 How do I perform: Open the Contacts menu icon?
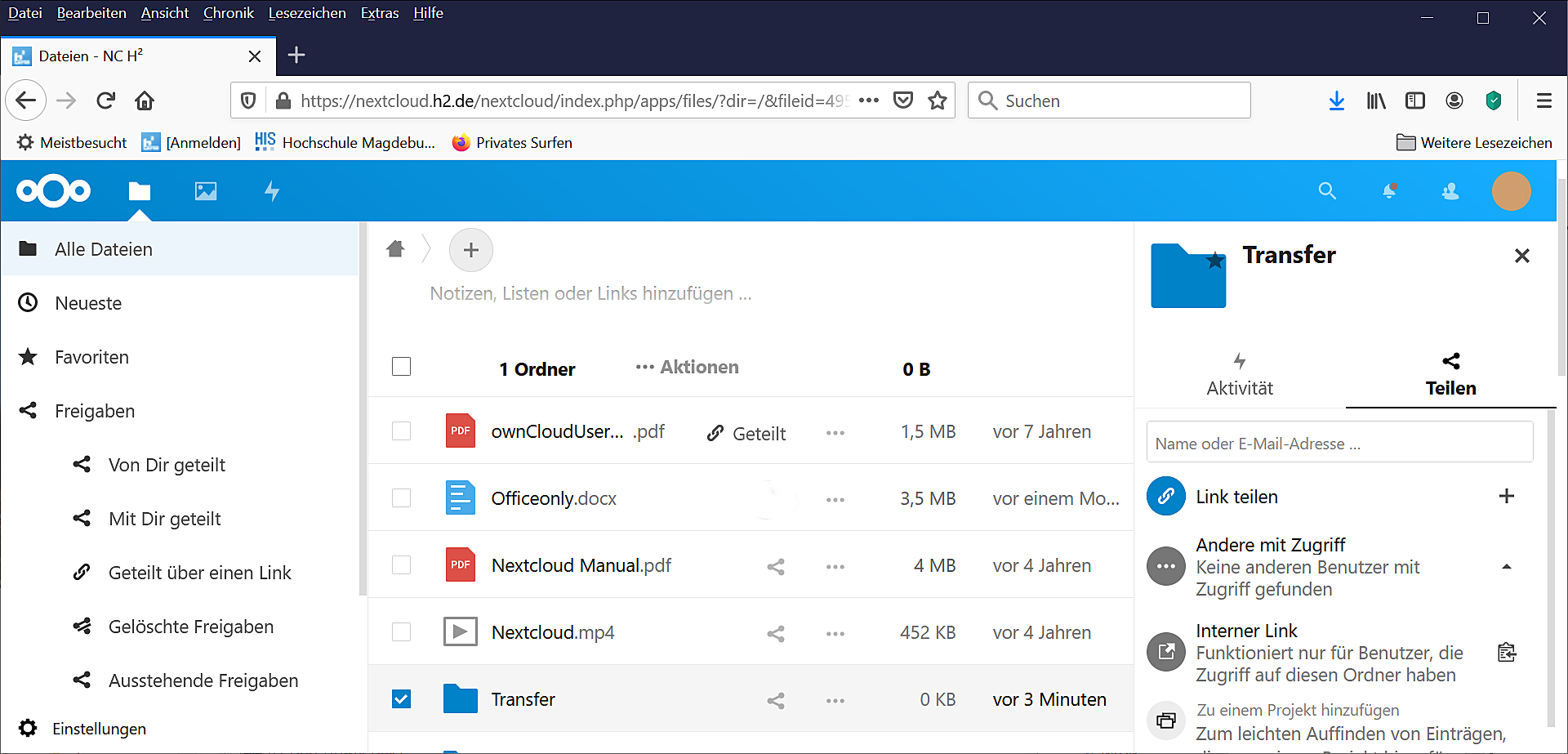[x=1450, y=191]
